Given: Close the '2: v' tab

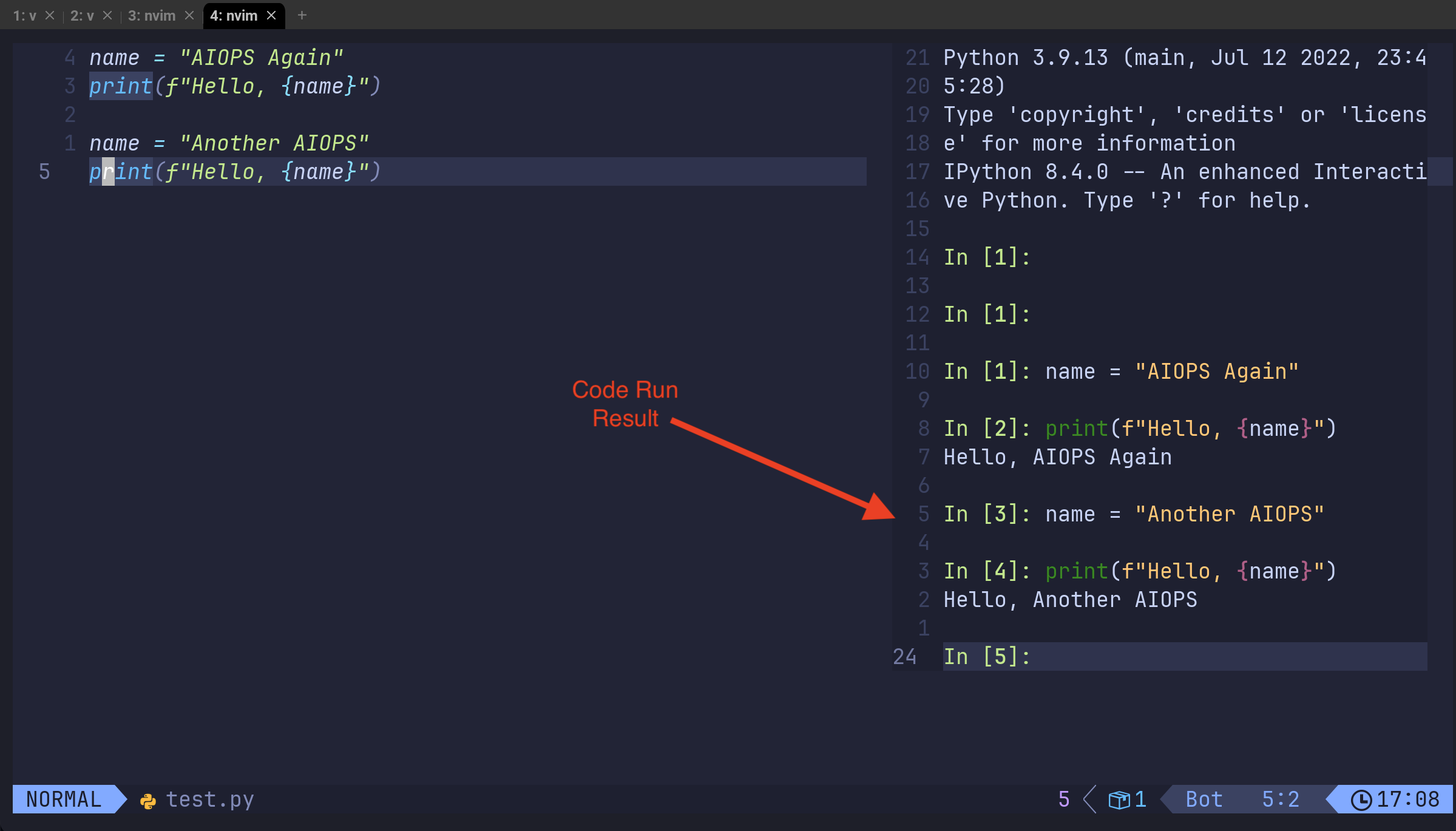Looking at the screenshot, I should tap(107, 15).
